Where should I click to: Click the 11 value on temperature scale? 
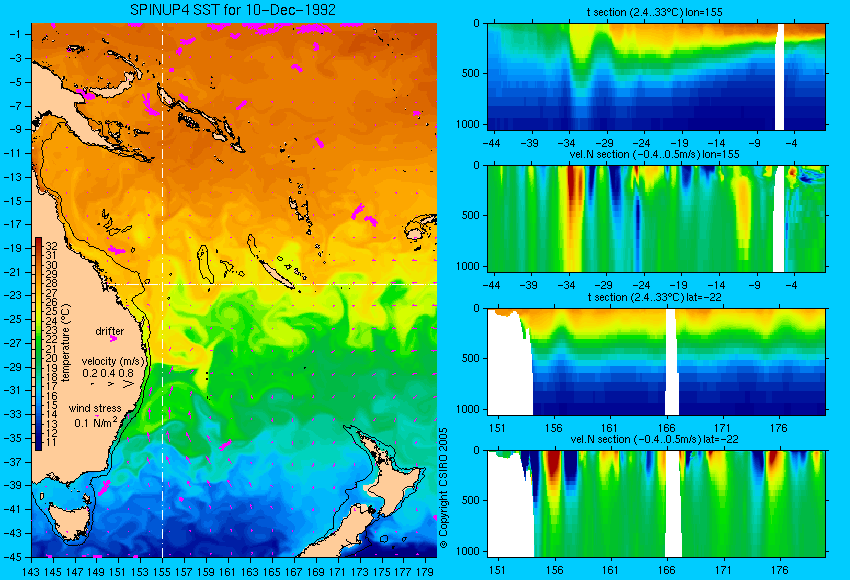(51, 442)
